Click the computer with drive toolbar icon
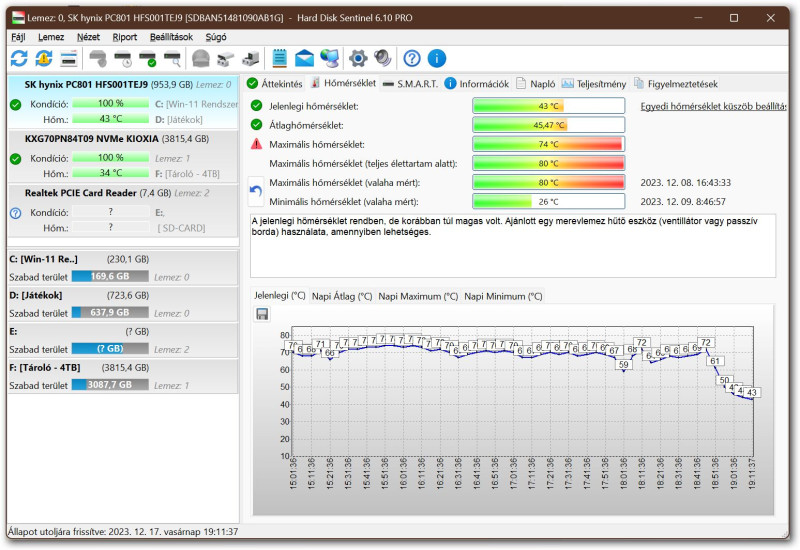800x550 pixels. (250, 59)
